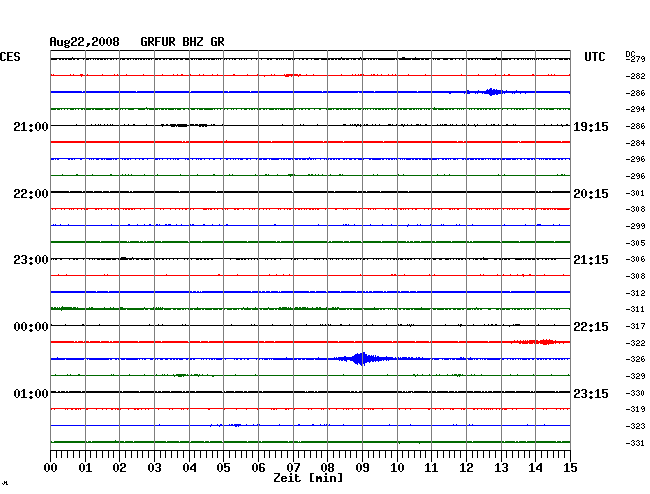650x494 pixels.
Task: Select the x-axis minute label 11
Action: 431,467
